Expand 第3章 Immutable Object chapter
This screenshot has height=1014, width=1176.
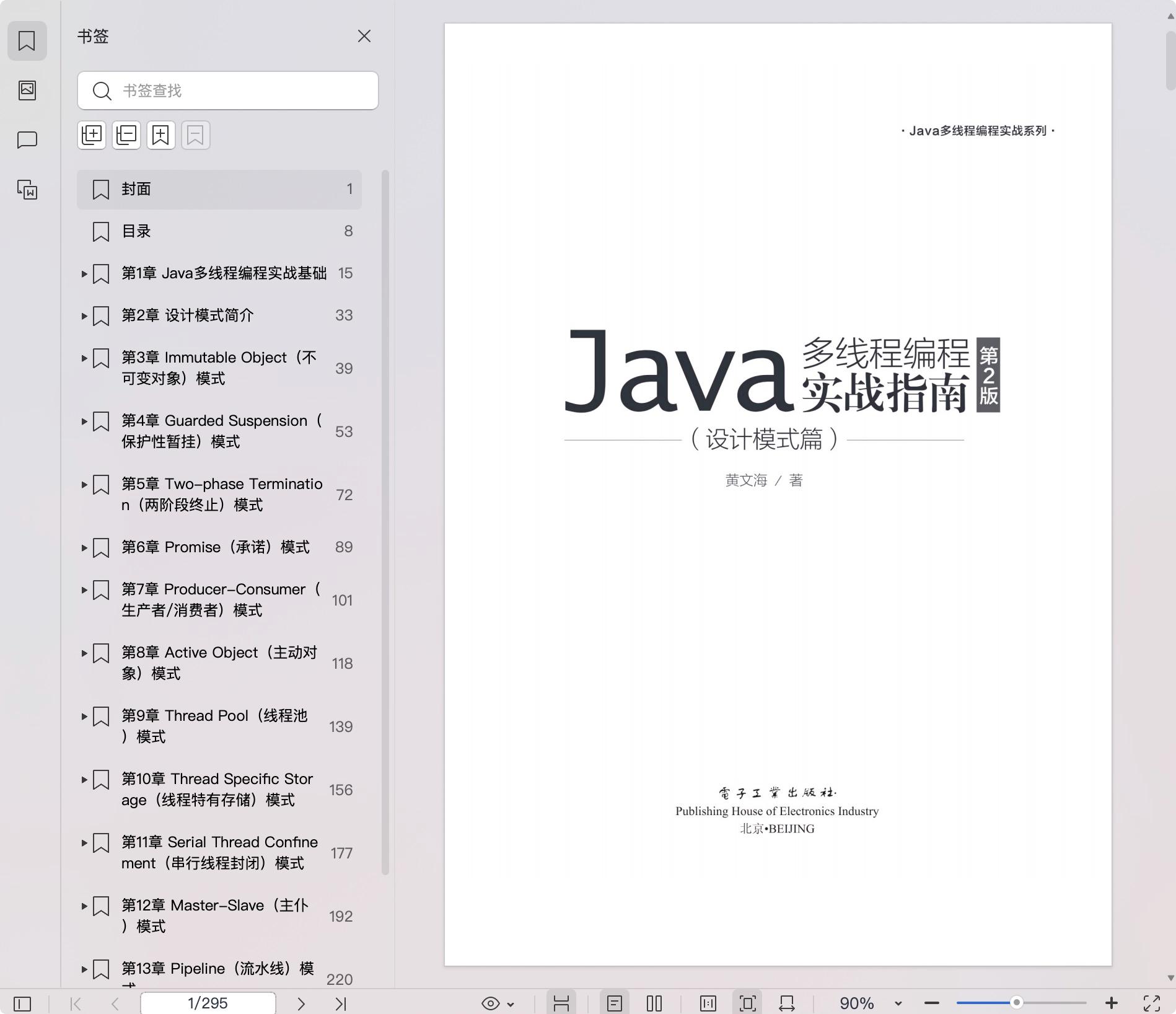(x=84, y=358)
